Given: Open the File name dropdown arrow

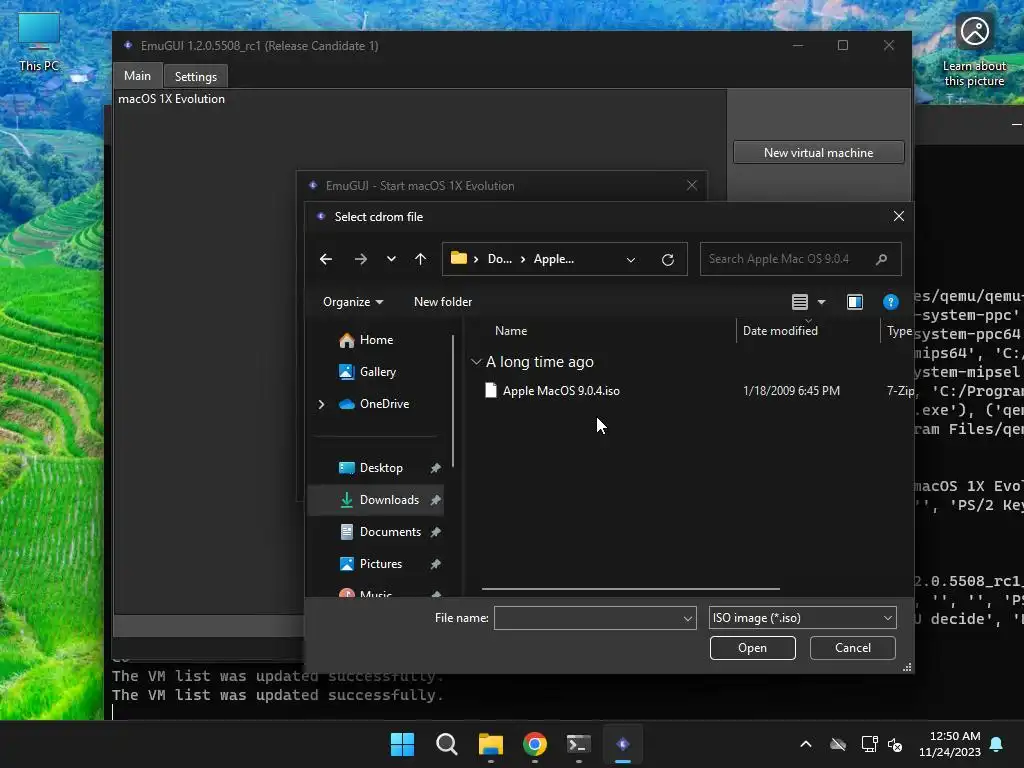Looking at the screenshot, I should 688,618.
